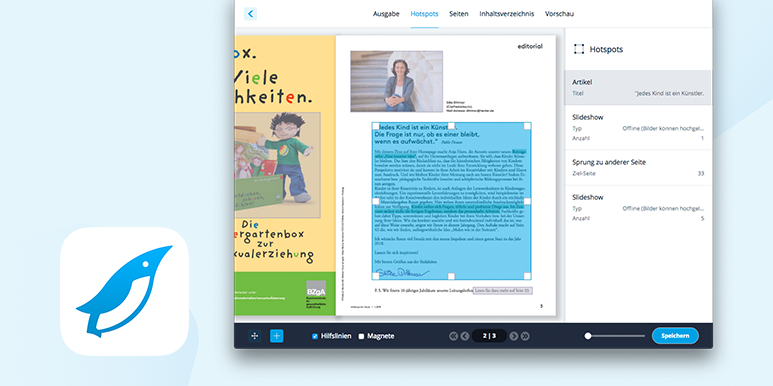Viewport: 773px width, 386px height.
Task: Activate the add hotspot plus tool
Action: click(277, 336)
